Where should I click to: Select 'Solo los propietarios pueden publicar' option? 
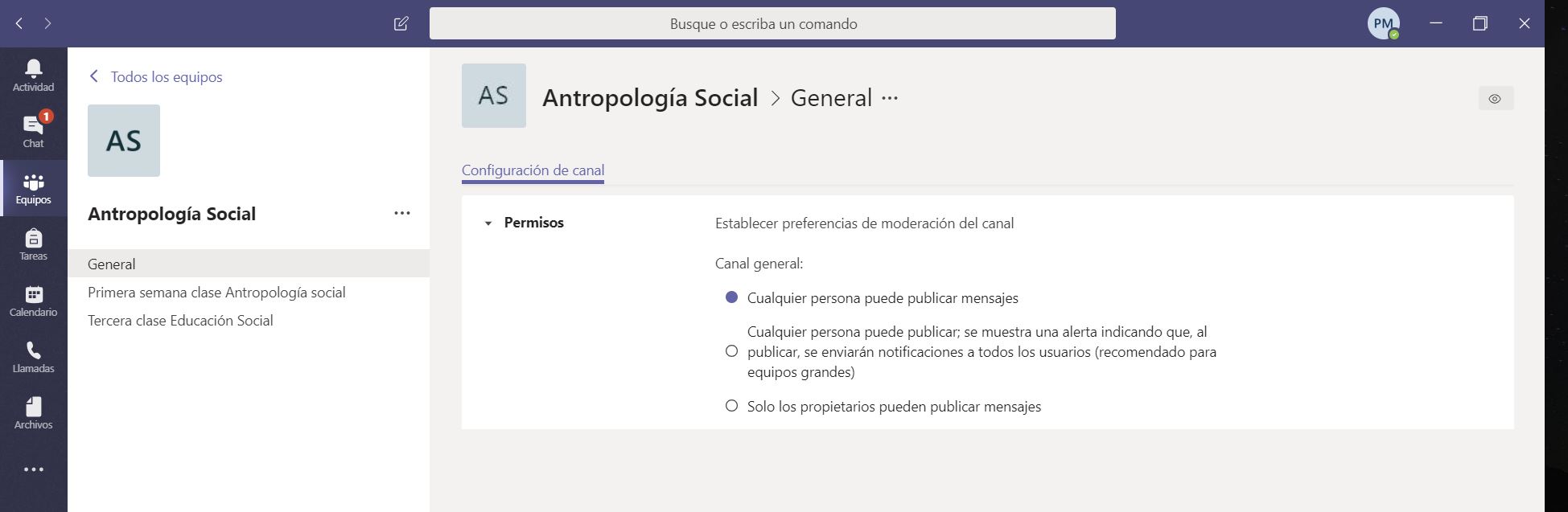pos(731,406)
